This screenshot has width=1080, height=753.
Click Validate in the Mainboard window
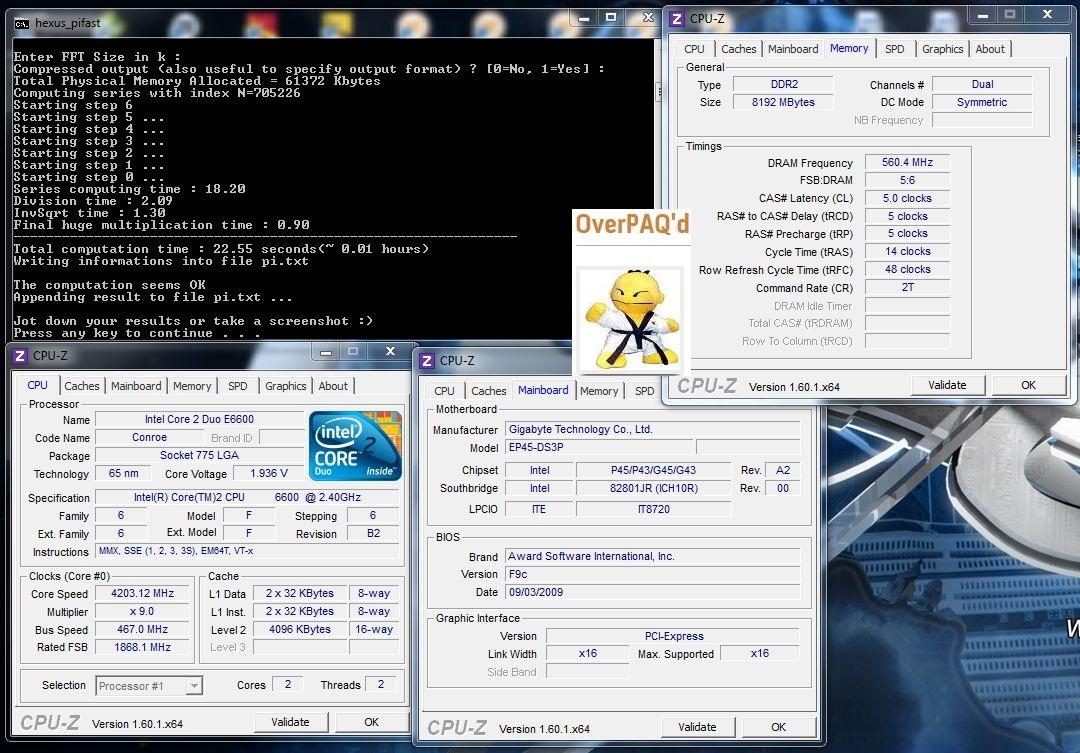pyautogui.click(x=697, y=727)
